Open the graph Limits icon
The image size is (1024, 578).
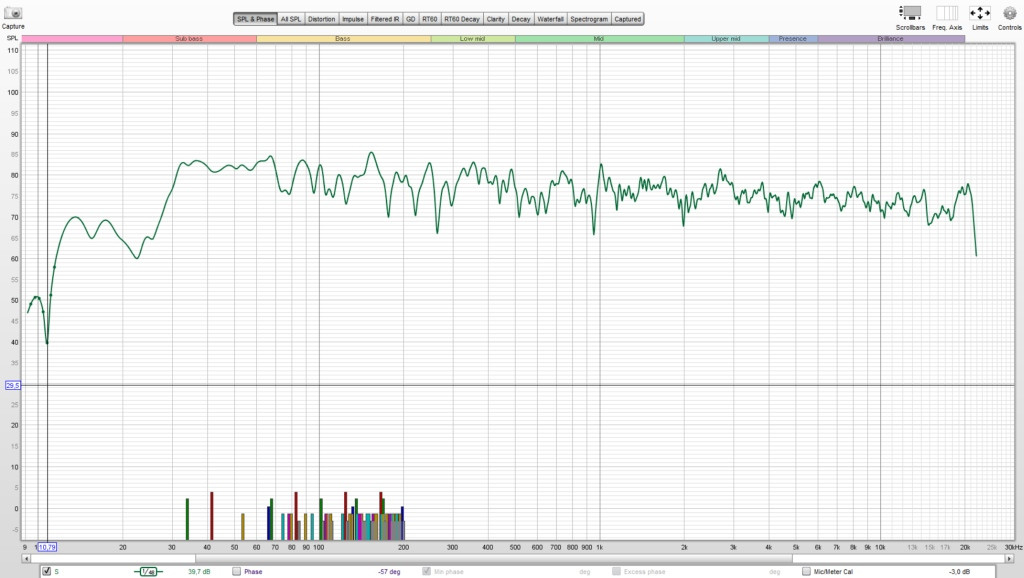(x=980, y=13)
